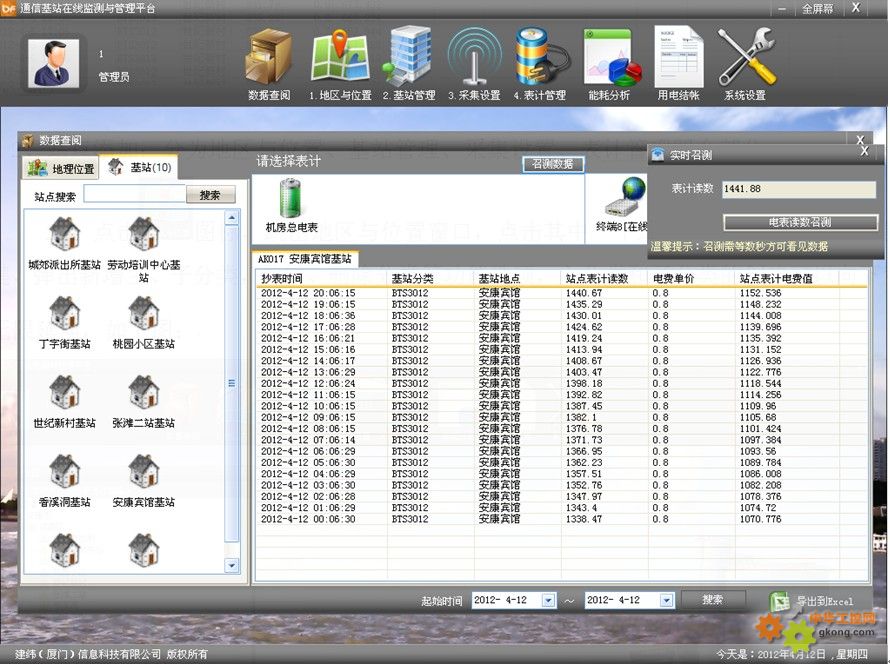Open 系统设置 tools icon
The height and width of the screenshot is (664, 890).
pyautogui.click(x=745, y=59)
